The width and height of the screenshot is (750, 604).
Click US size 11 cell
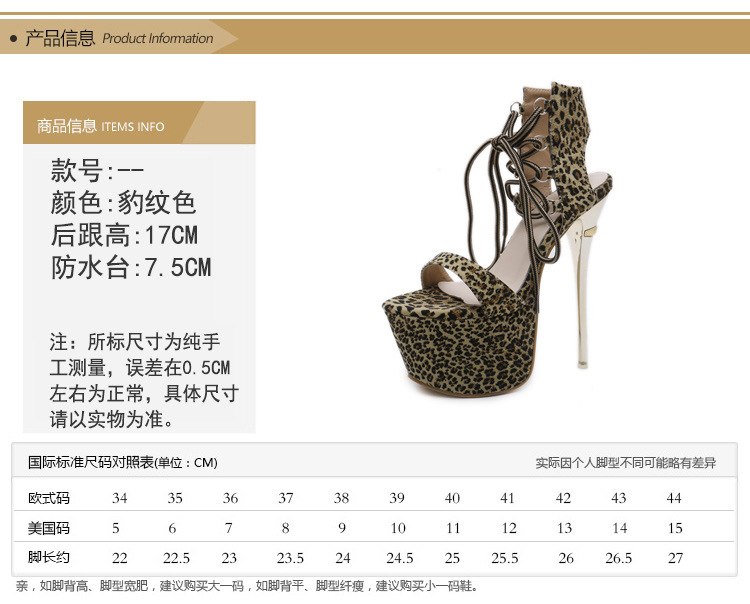tap(453, 528)
